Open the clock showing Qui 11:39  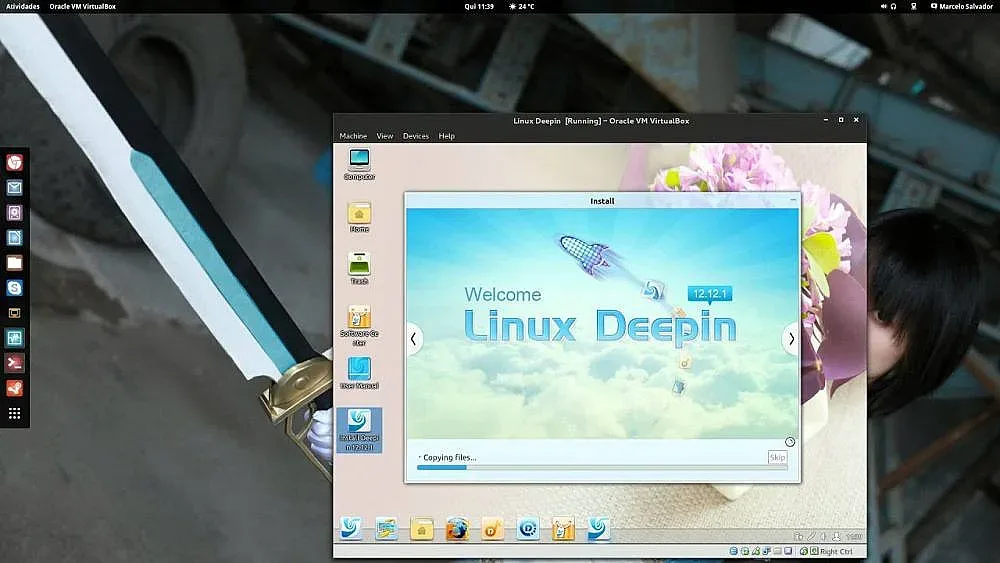[479, 6]
